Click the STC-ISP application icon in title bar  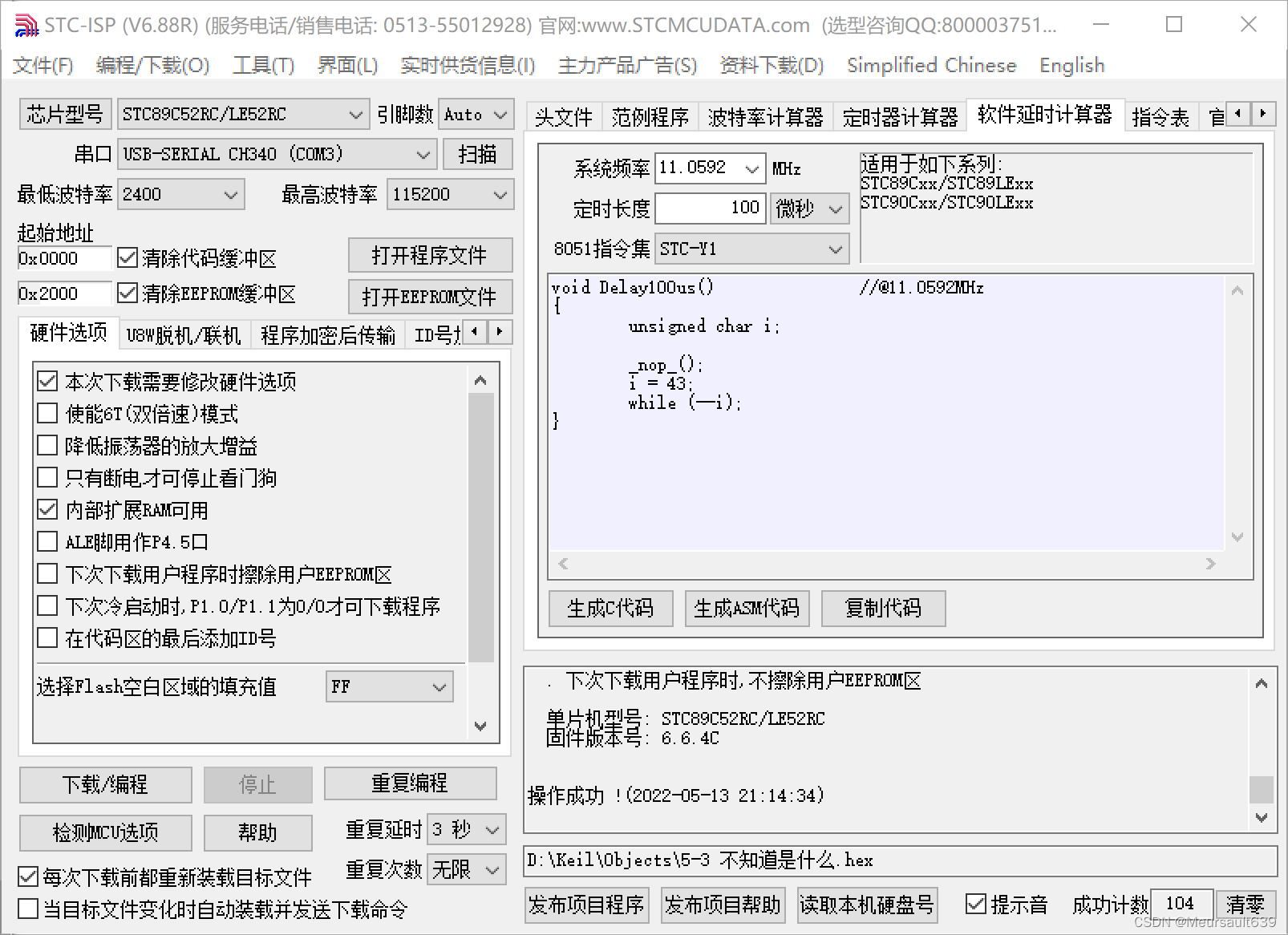tap(26, 25)
